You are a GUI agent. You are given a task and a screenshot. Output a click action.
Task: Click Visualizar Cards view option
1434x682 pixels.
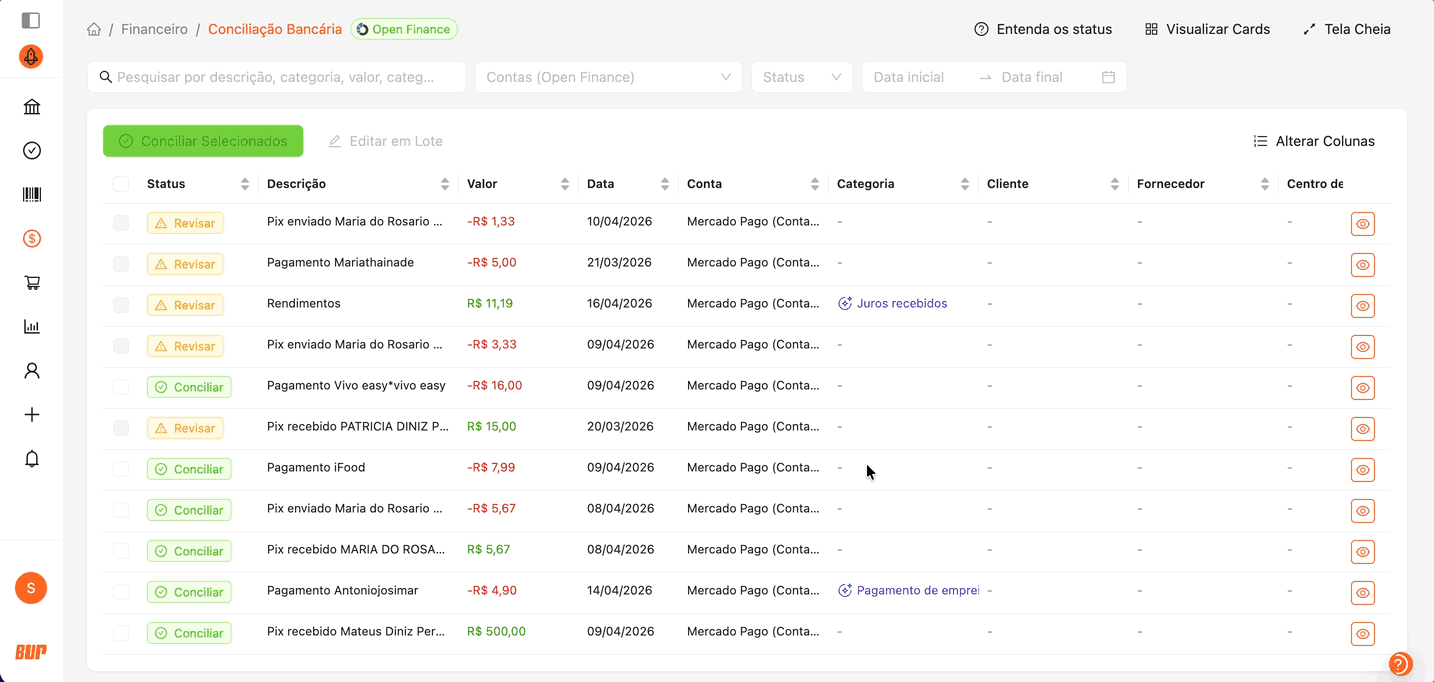click(x=1207, y=30)
